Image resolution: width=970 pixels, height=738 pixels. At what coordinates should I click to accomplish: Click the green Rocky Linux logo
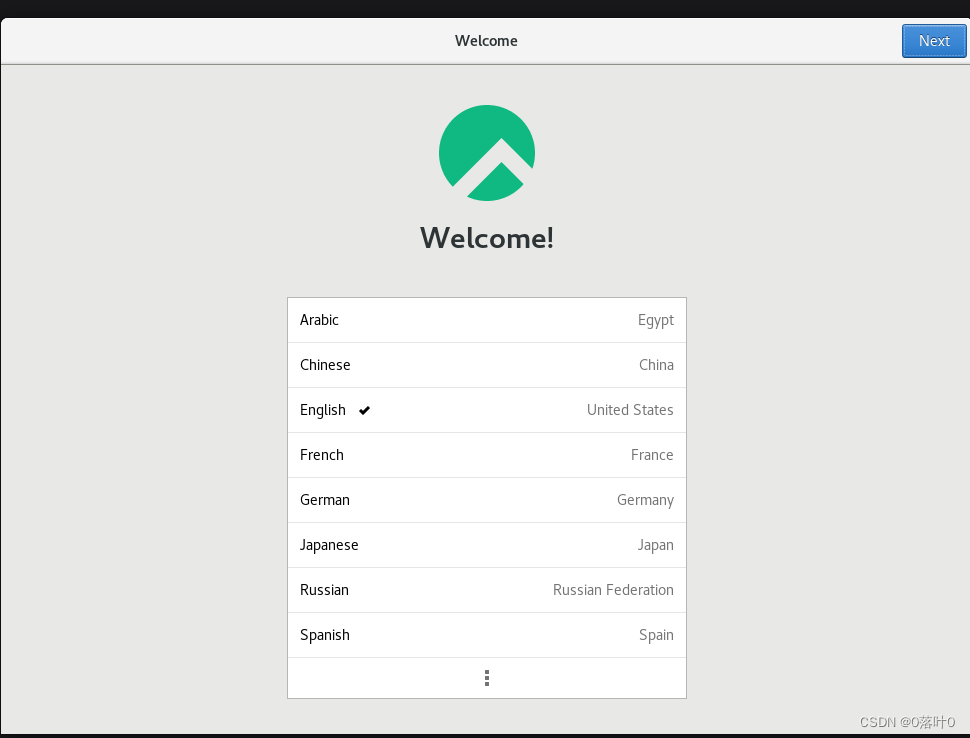point(487,153)
